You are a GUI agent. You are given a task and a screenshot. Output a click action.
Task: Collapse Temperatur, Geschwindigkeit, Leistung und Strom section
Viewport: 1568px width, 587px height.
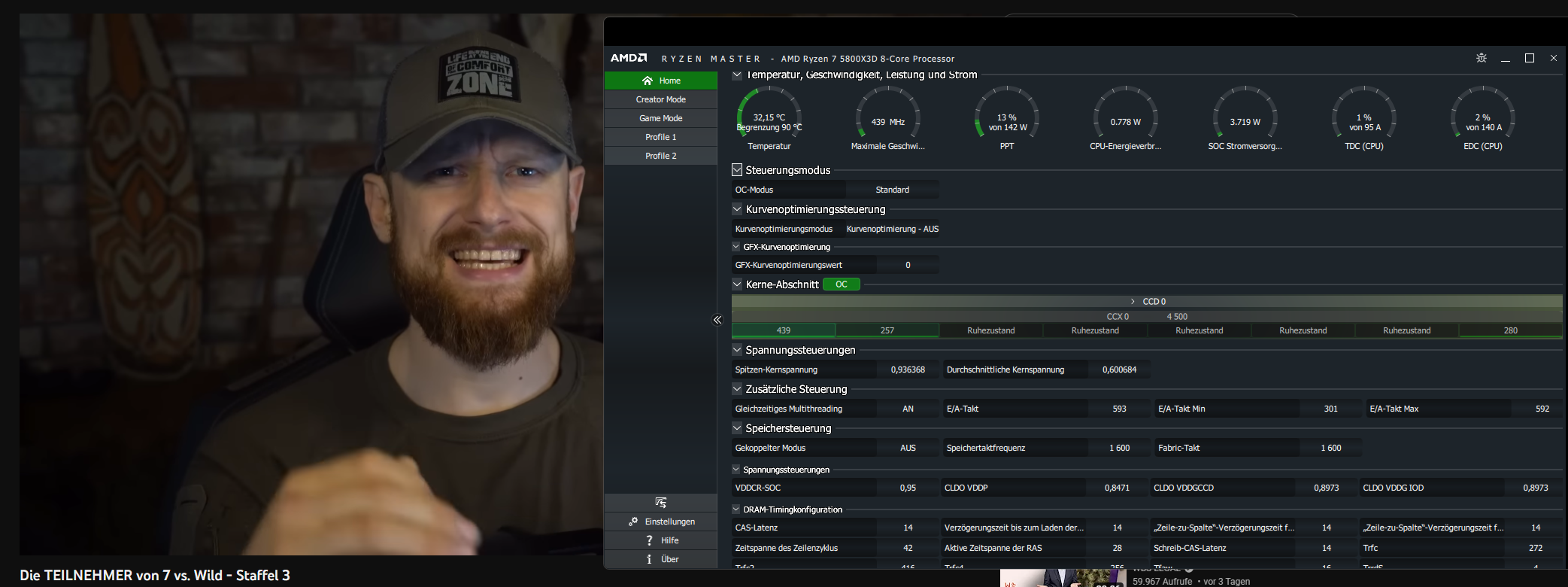(737, 75)
